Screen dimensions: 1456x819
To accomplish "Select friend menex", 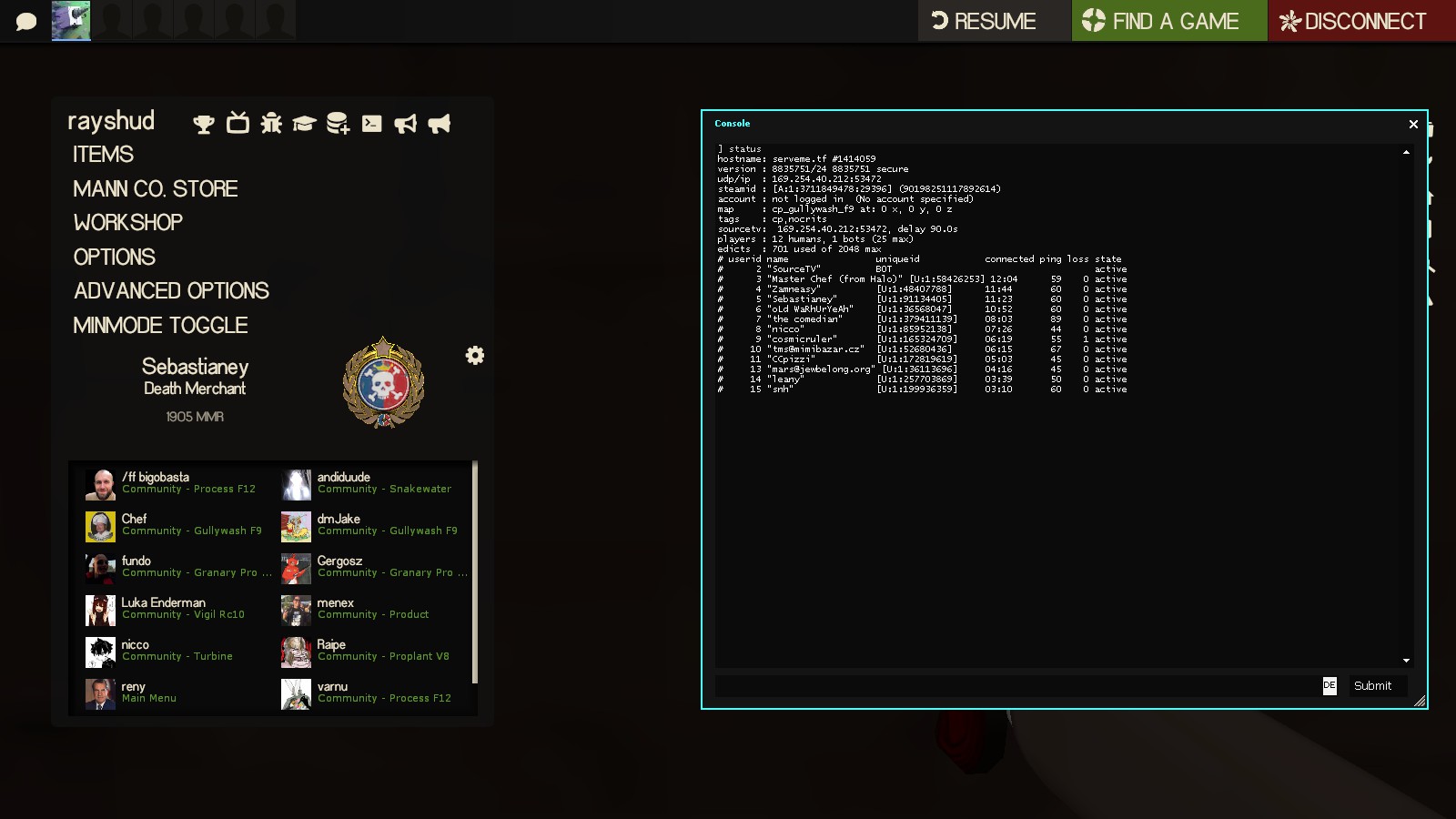I will click(x=374, y=611).
